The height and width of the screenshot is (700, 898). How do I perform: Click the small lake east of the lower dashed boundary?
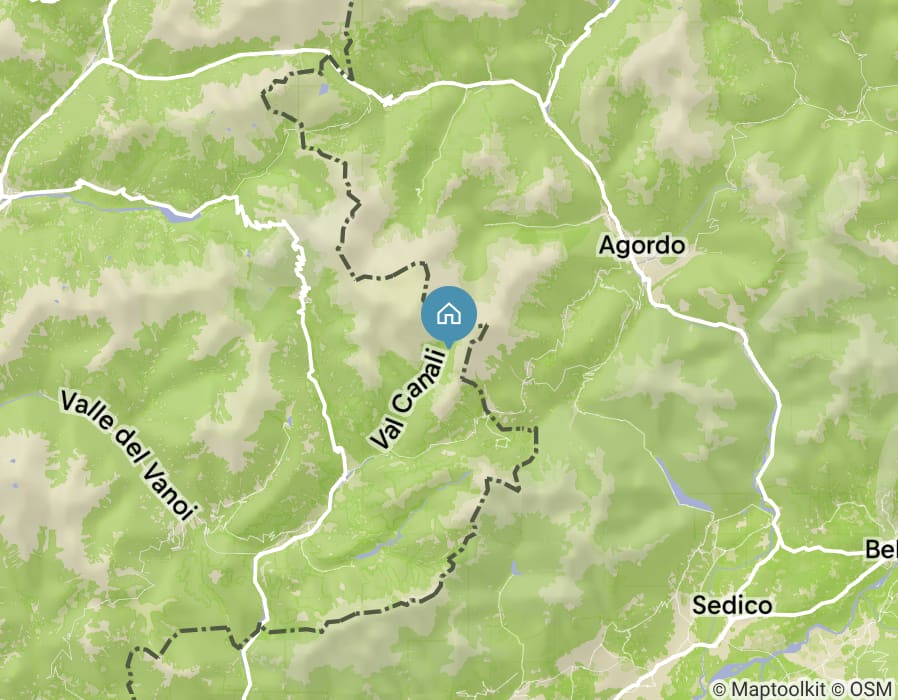click(515, 568)
